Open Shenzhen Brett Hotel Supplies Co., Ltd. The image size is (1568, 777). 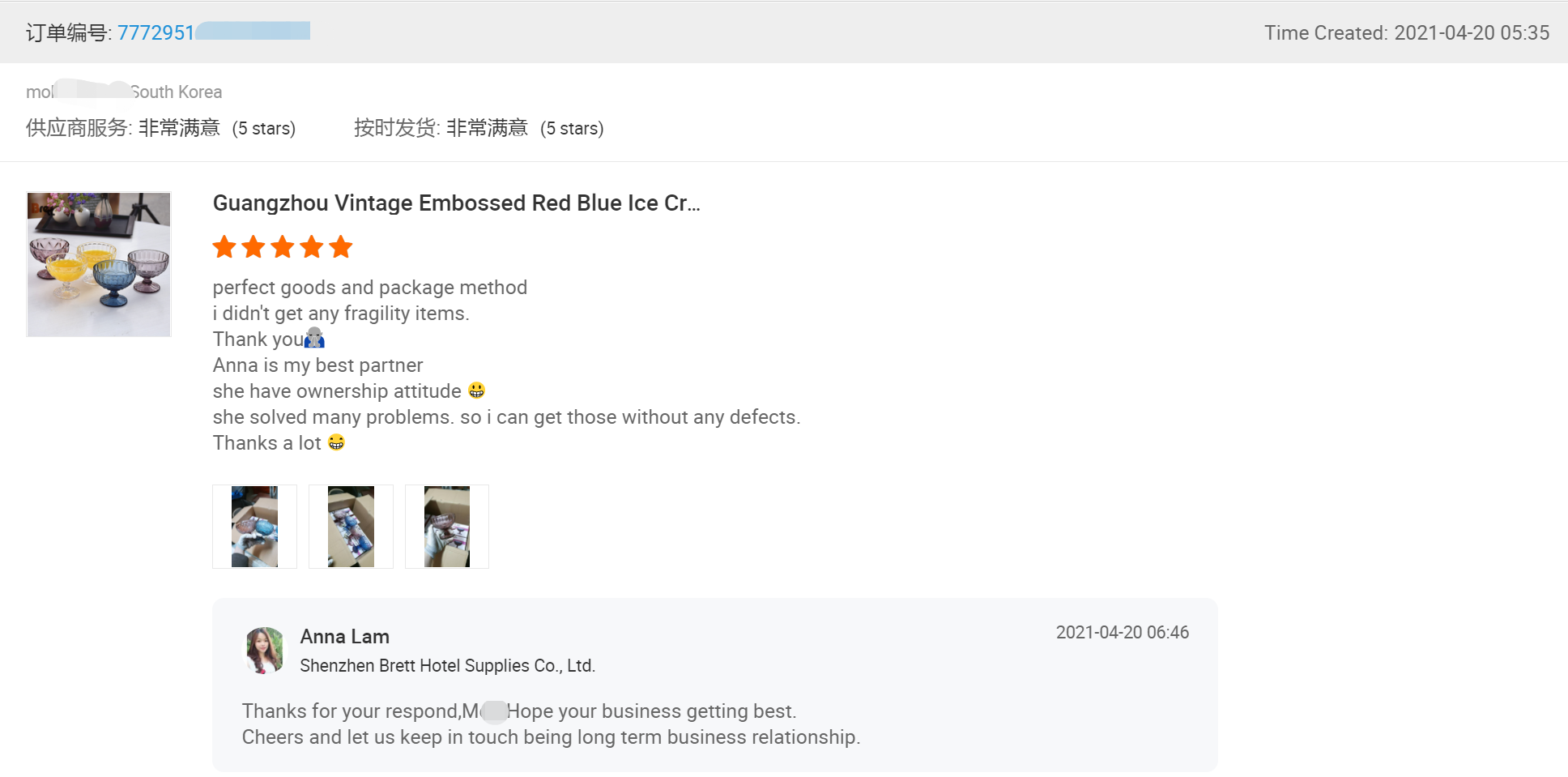pos(447,666)
